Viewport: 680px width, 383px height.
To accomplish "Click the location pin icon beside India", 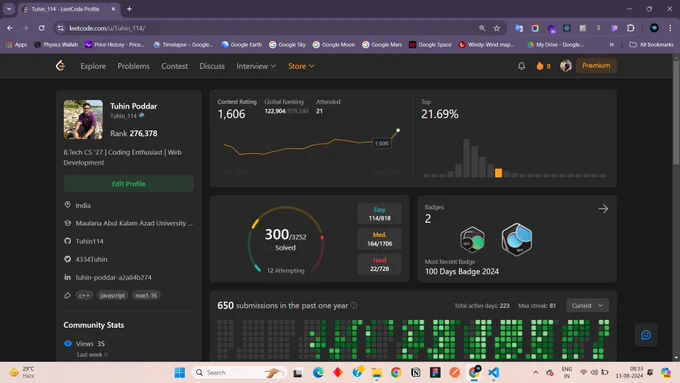I will pyautogui.click(x=68, y=205).
